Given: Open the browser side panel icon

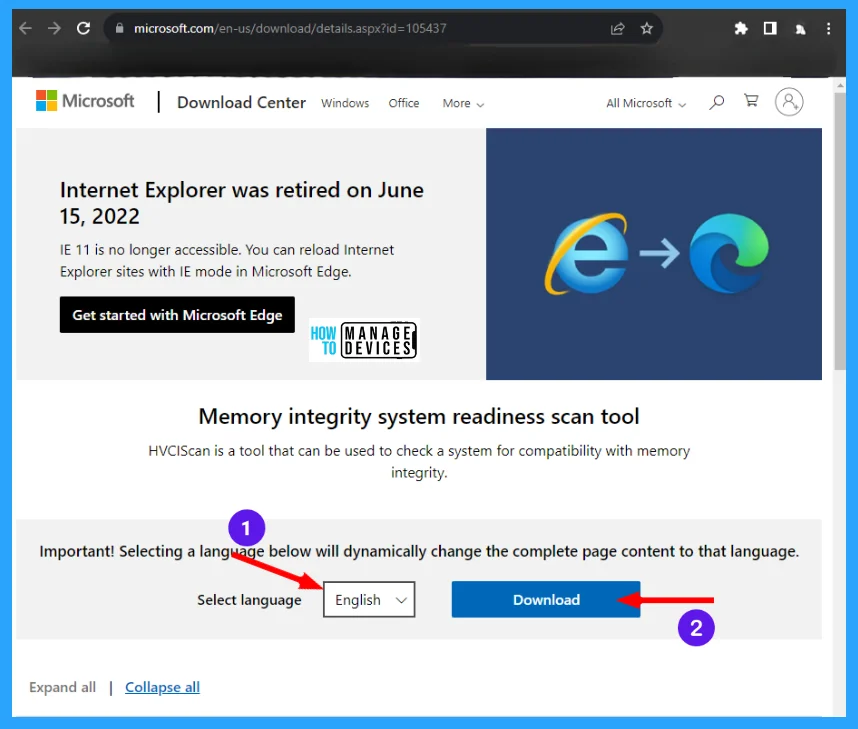Looking at the screenshot, I should (x=770, y=28).
